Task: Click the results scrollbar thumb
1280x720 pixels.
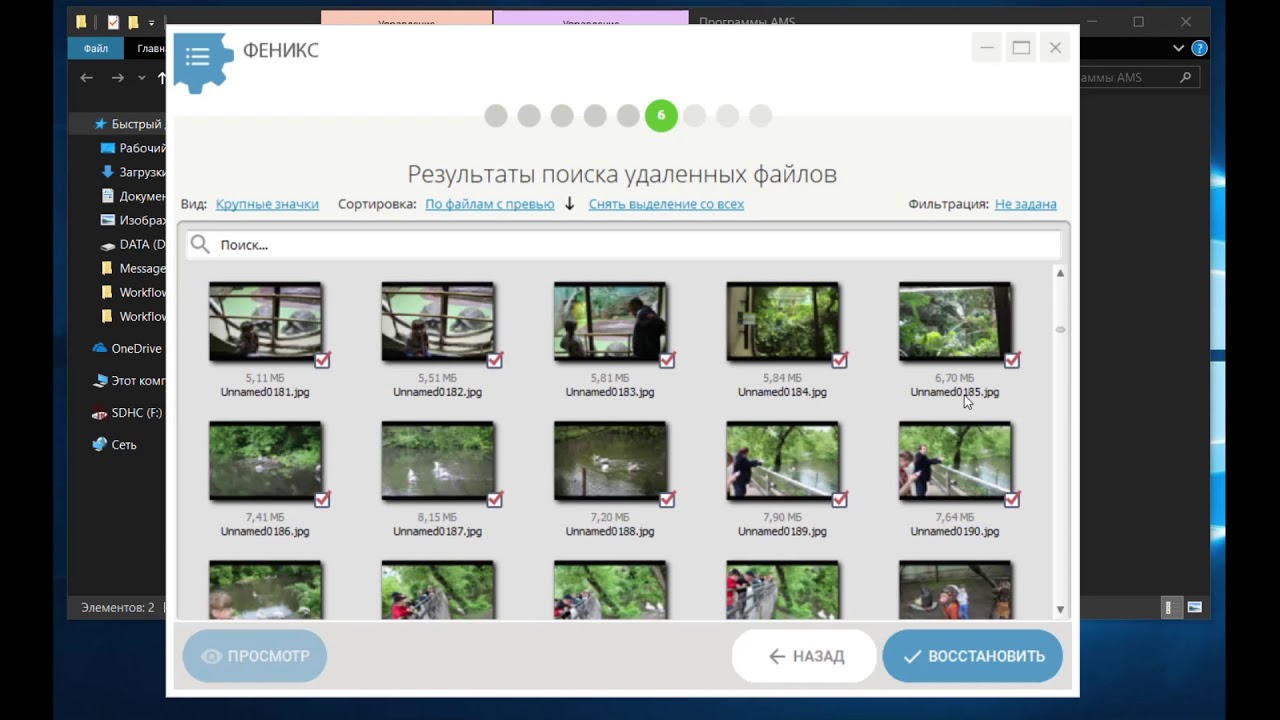Action: click(x=1060, y=330)
